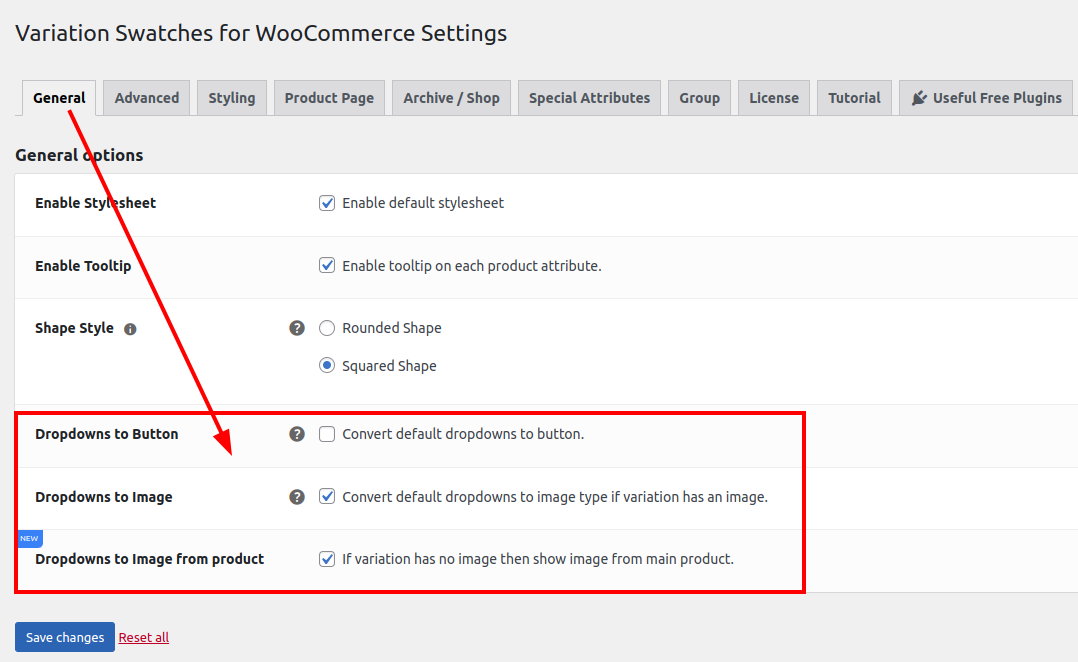Screen dimensions: 1078x662
Task: Enable Convert default dropdowns to button
Action: (327, 434)
